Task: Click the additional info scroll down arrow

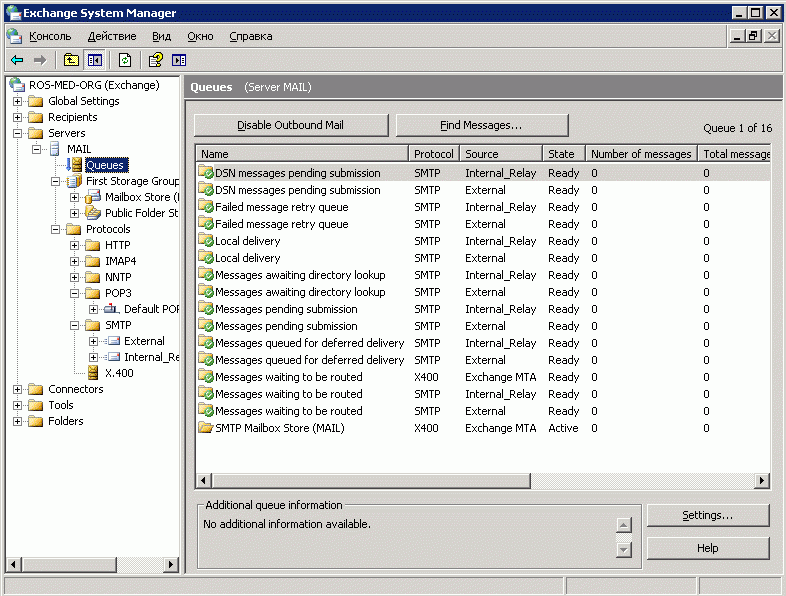Action: [624, 550]
